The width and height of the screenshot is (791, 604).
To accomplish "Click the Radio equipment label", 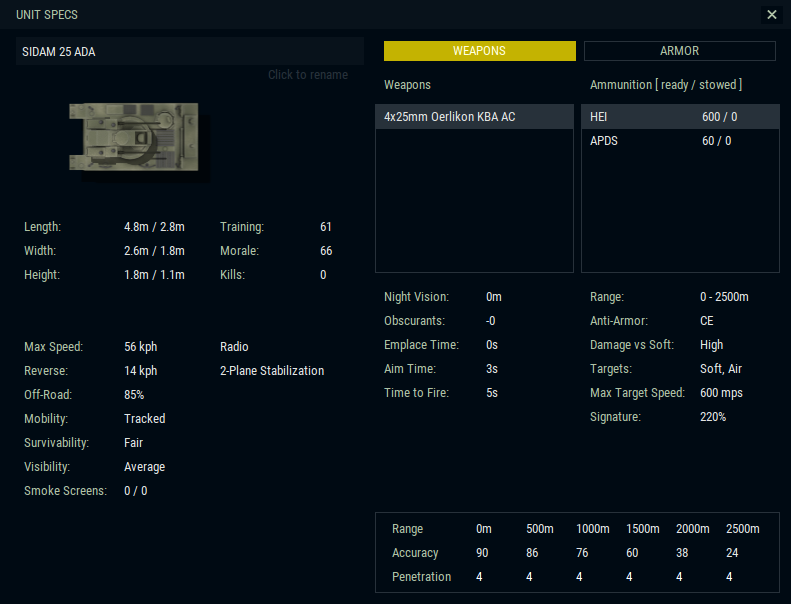I will (x=234, y=347).
